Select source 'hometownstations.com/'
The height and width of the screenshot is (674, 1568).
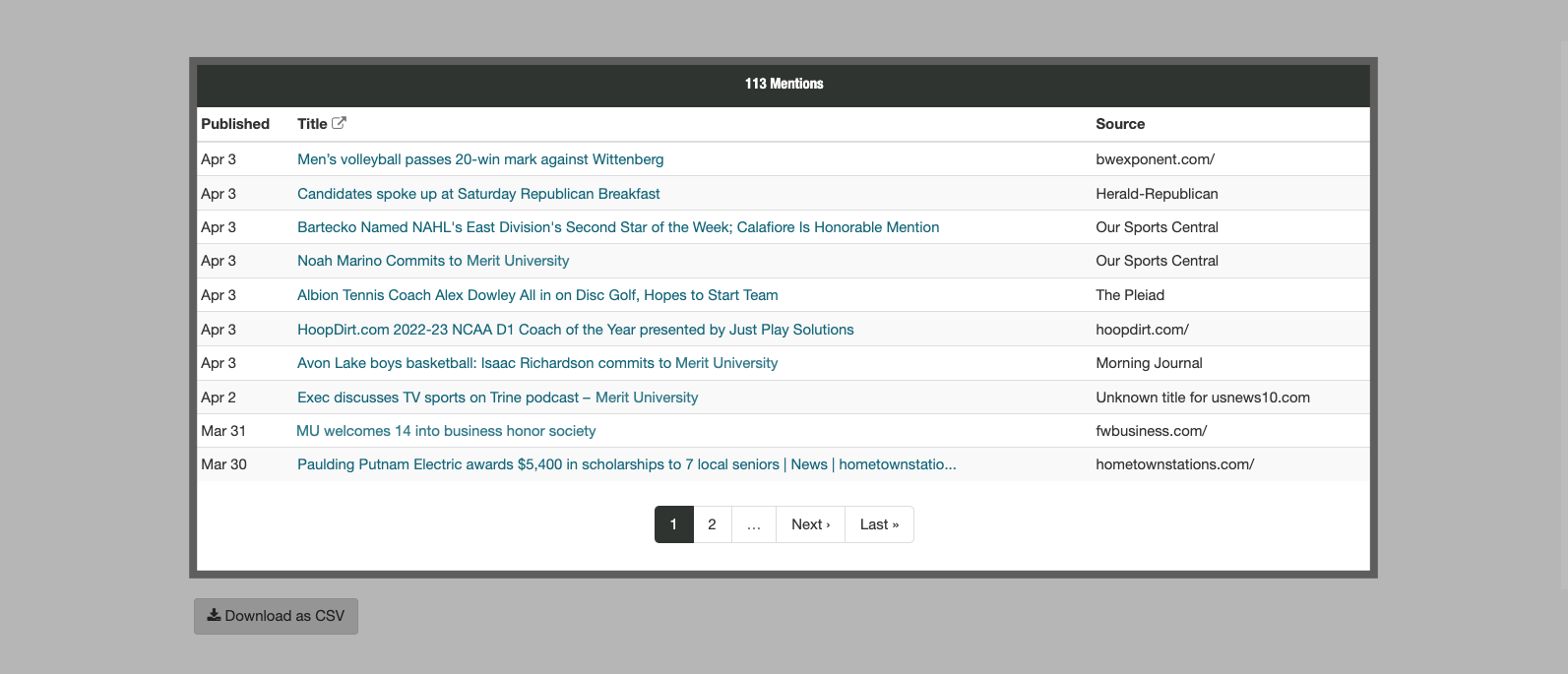pyautogui.click(x=1175, y=464)
